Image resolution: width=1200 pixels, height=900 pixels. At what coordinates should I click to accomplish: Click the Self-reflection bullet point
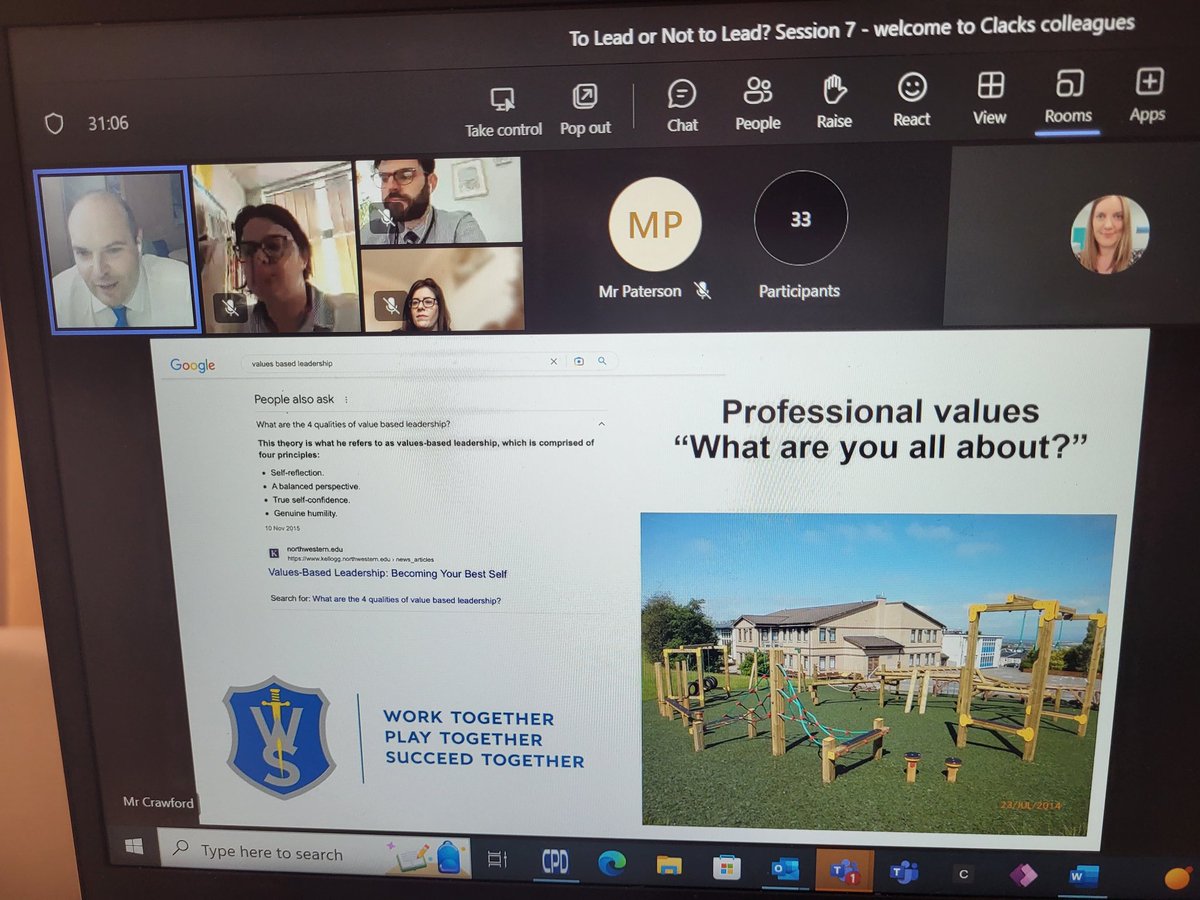pyautogui.click(x=298, y=472)
